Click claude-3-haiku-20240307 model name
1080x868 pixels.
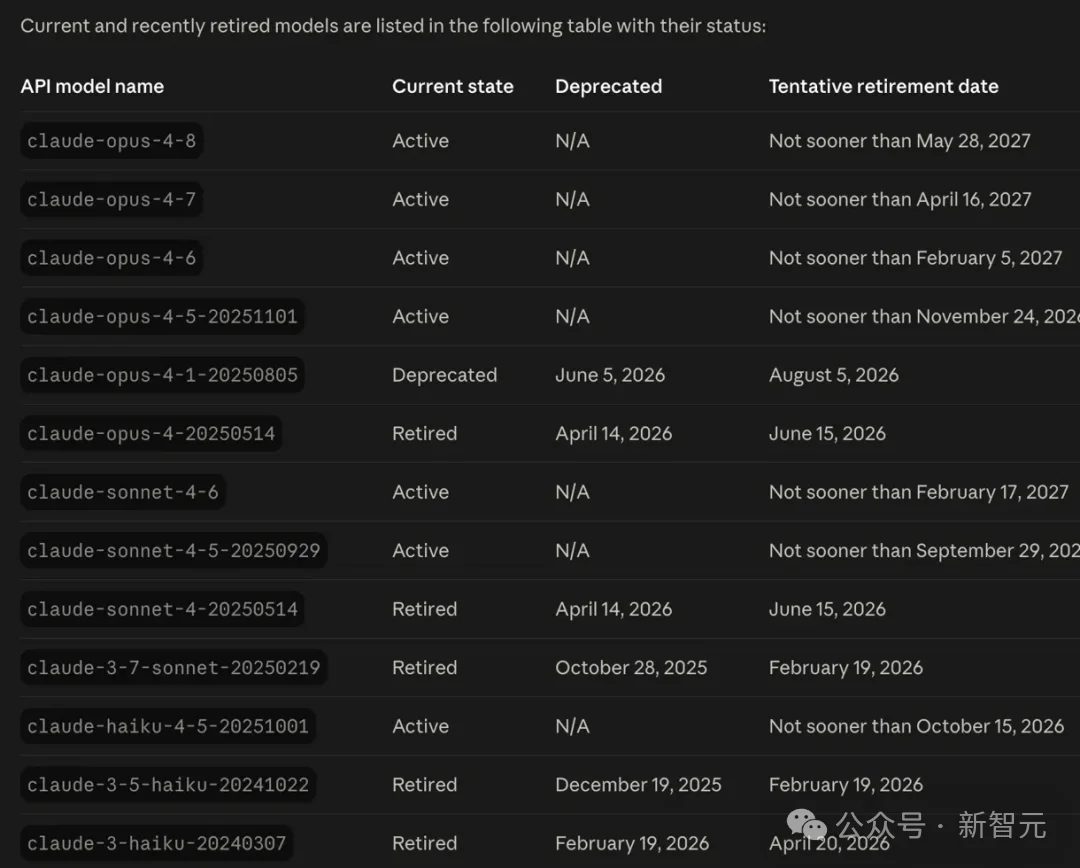(x=156, y=843)
